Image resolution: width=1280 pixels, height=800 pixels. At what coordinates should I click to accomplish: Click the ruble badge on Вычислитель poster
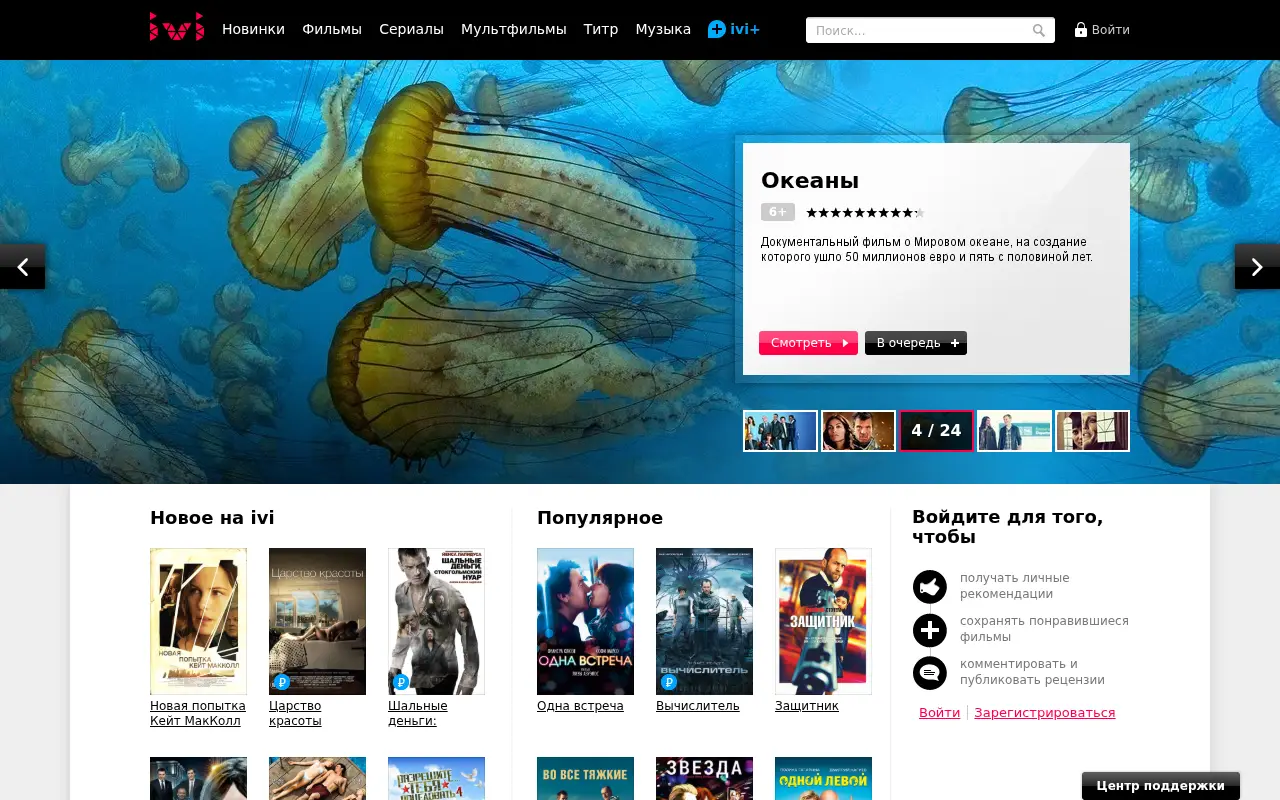669,682
